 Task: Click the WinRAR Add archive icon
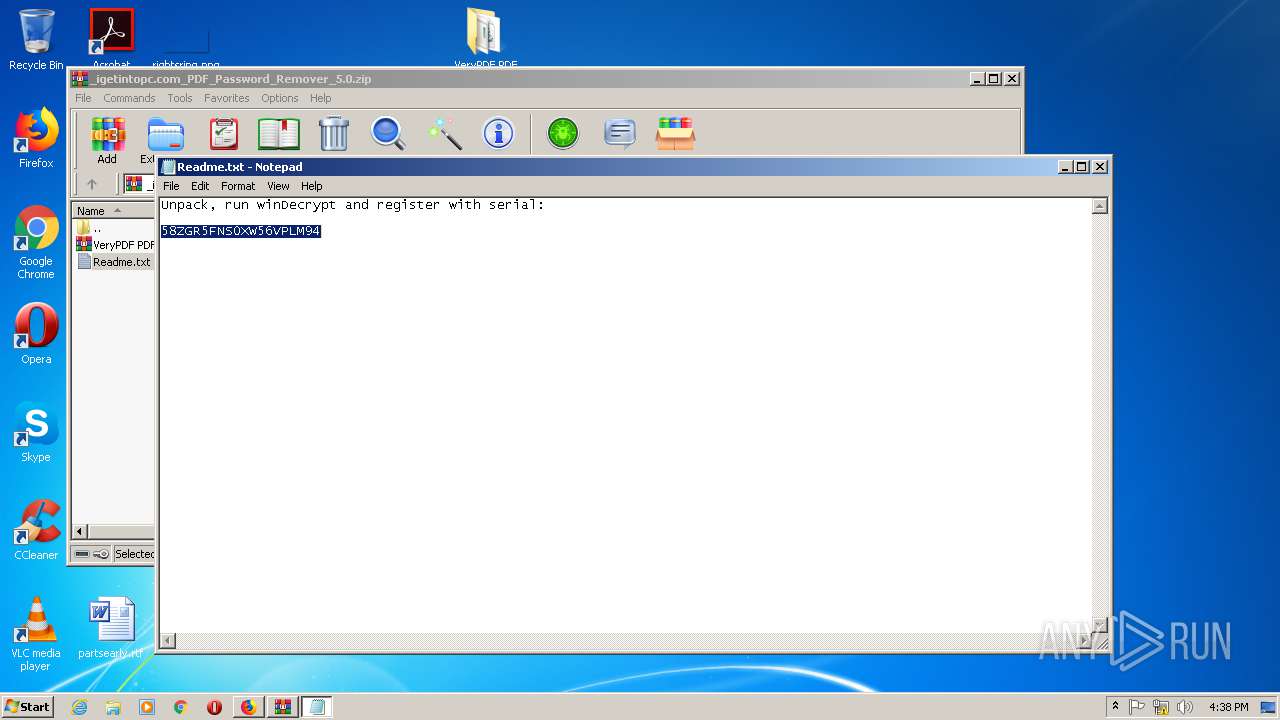tap(108, 133)
